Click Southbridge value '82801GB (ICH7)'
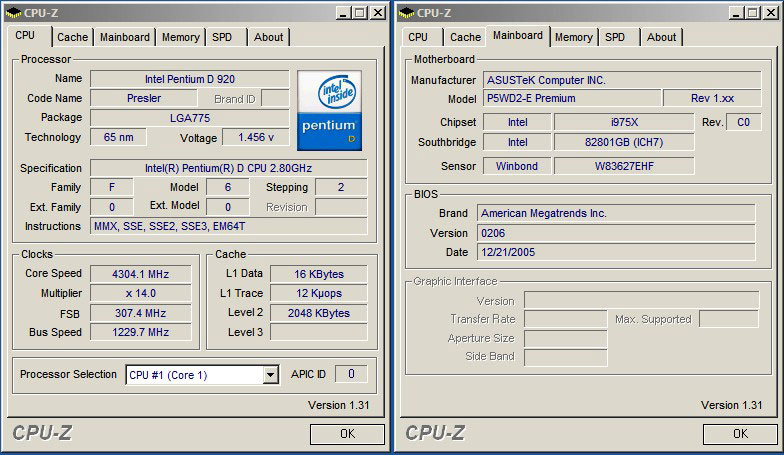 click(x=624, y=142)
